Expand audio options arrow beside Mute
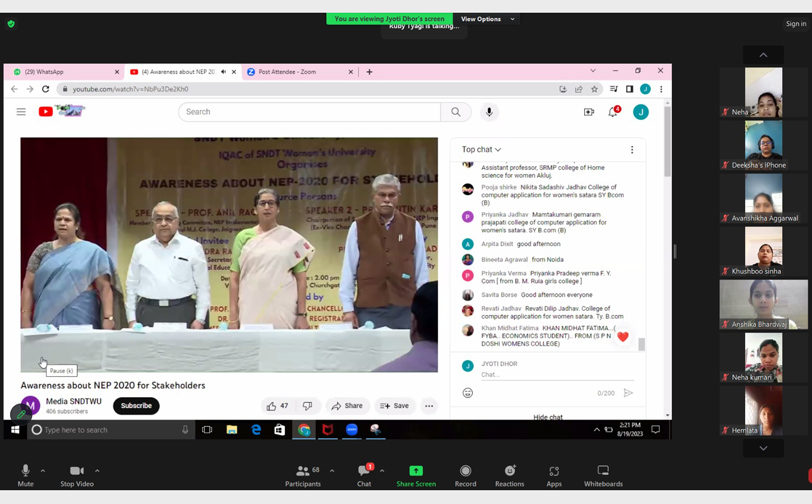 pyautogui.click(x=42, y=470)
